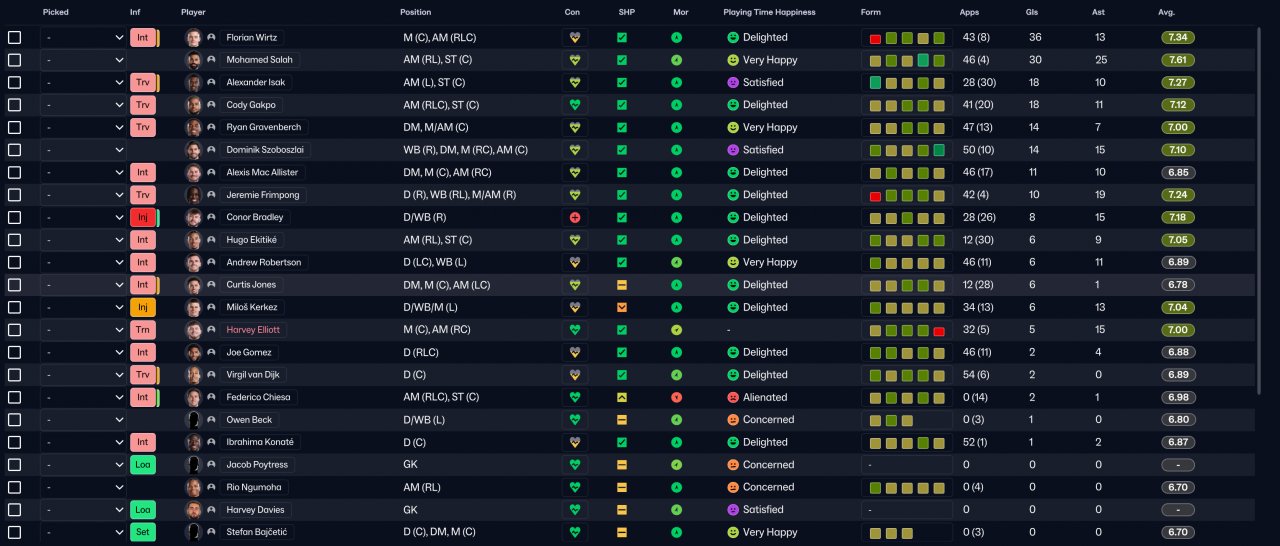Open the Picked dropdown for Mohamed Salah
The width and height of the screenshot is (1280, 546).
[84, 60]
